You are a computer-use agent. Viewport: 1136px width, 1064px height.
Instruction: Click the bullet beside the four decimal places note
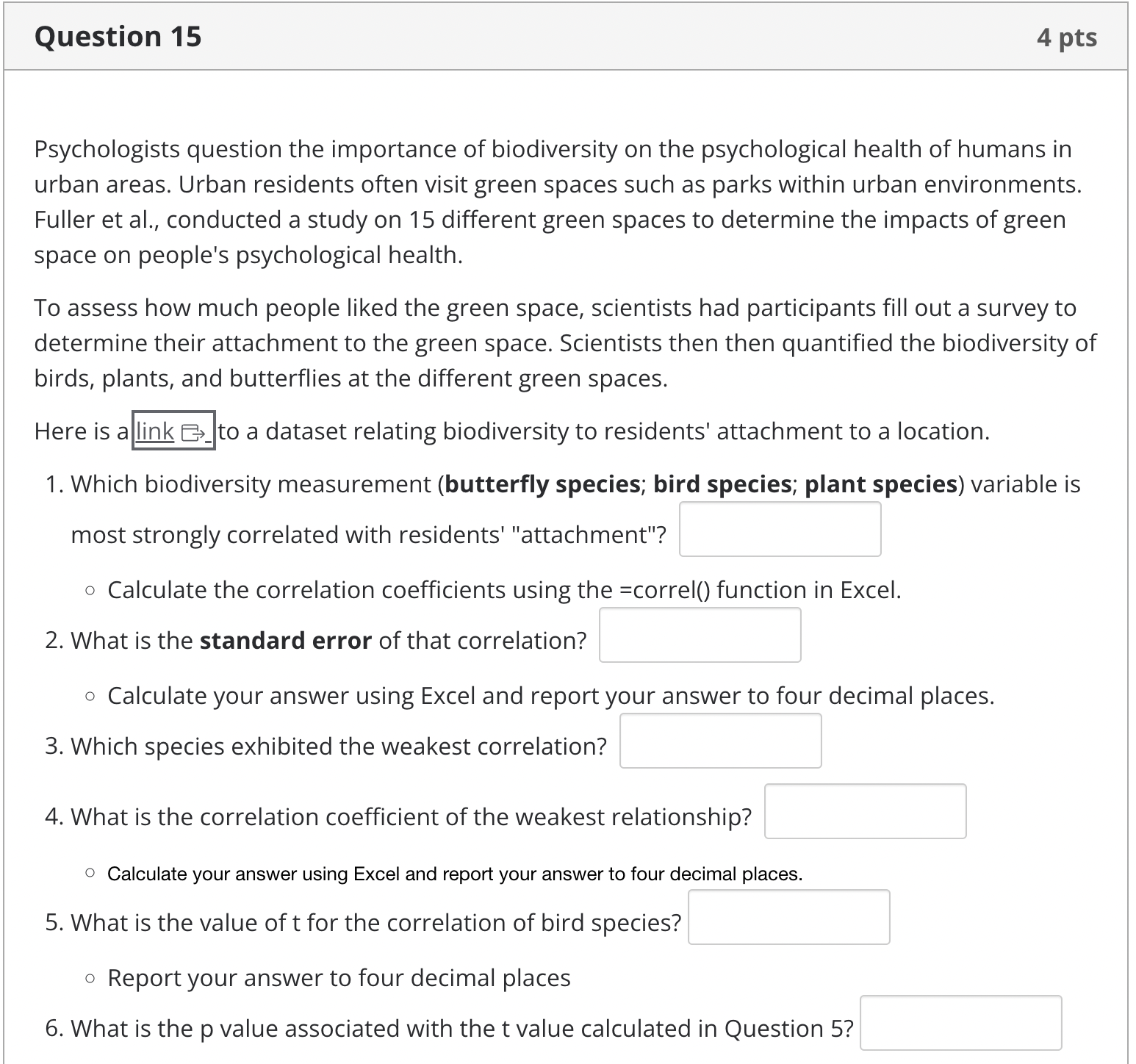pyautogui.click(x=90, y=874)
